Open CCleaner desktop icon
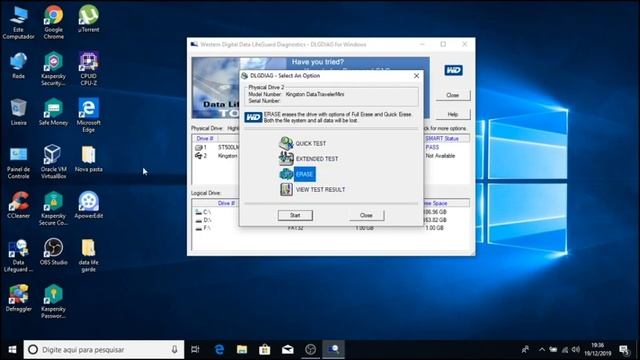640x360 pixels. tap(18, 205)
